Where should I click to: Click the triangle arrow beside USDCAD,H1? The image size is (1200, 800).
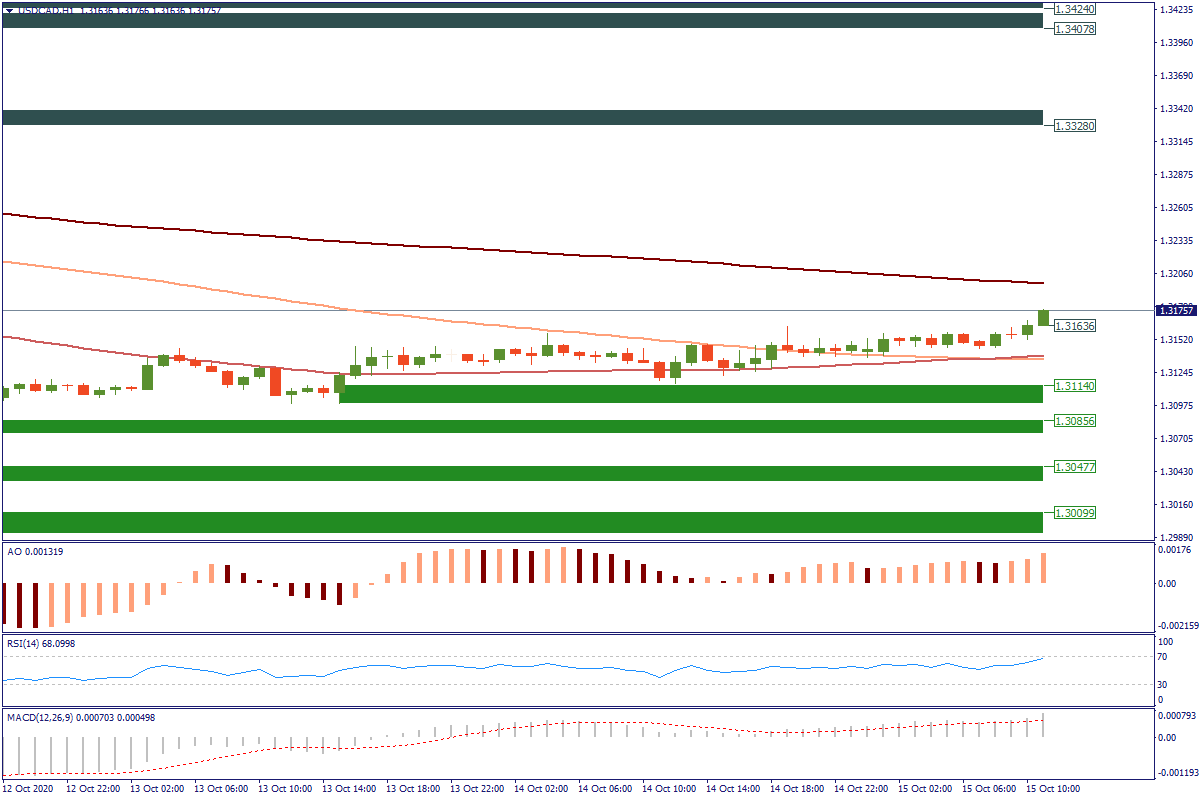click(x=9, y=10)
